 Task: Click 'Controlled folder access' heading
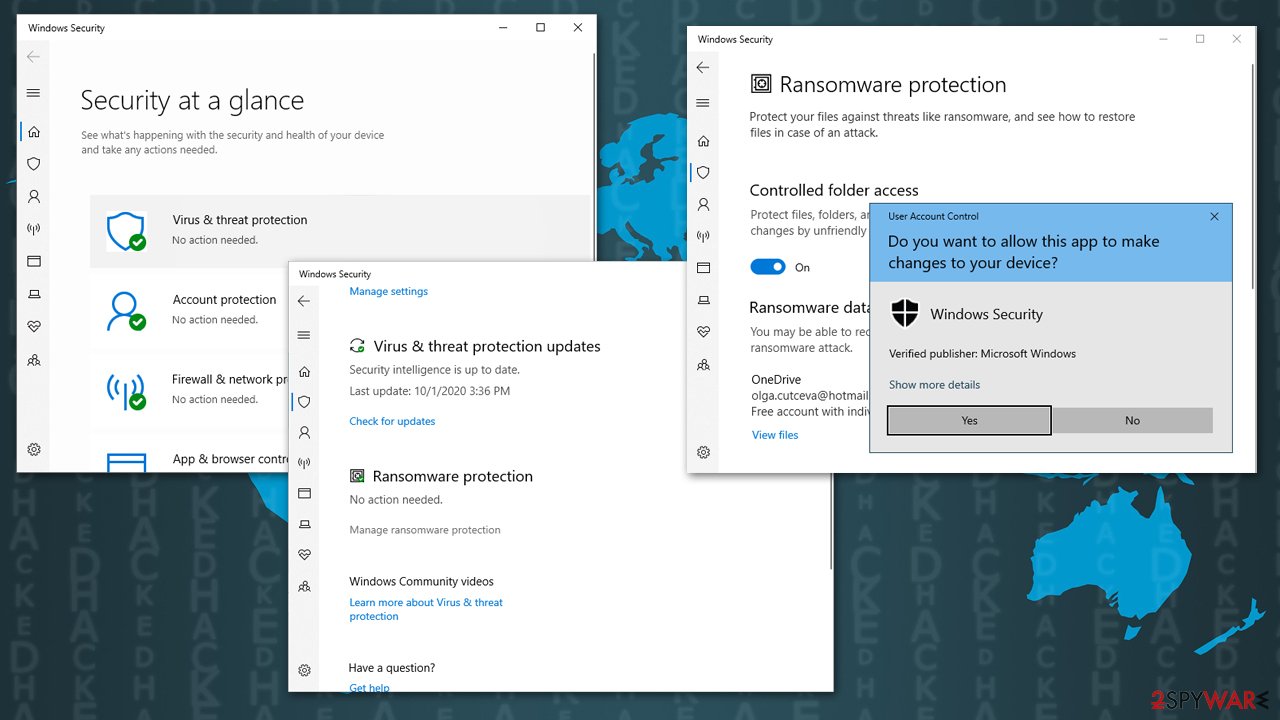pos(834,190)
